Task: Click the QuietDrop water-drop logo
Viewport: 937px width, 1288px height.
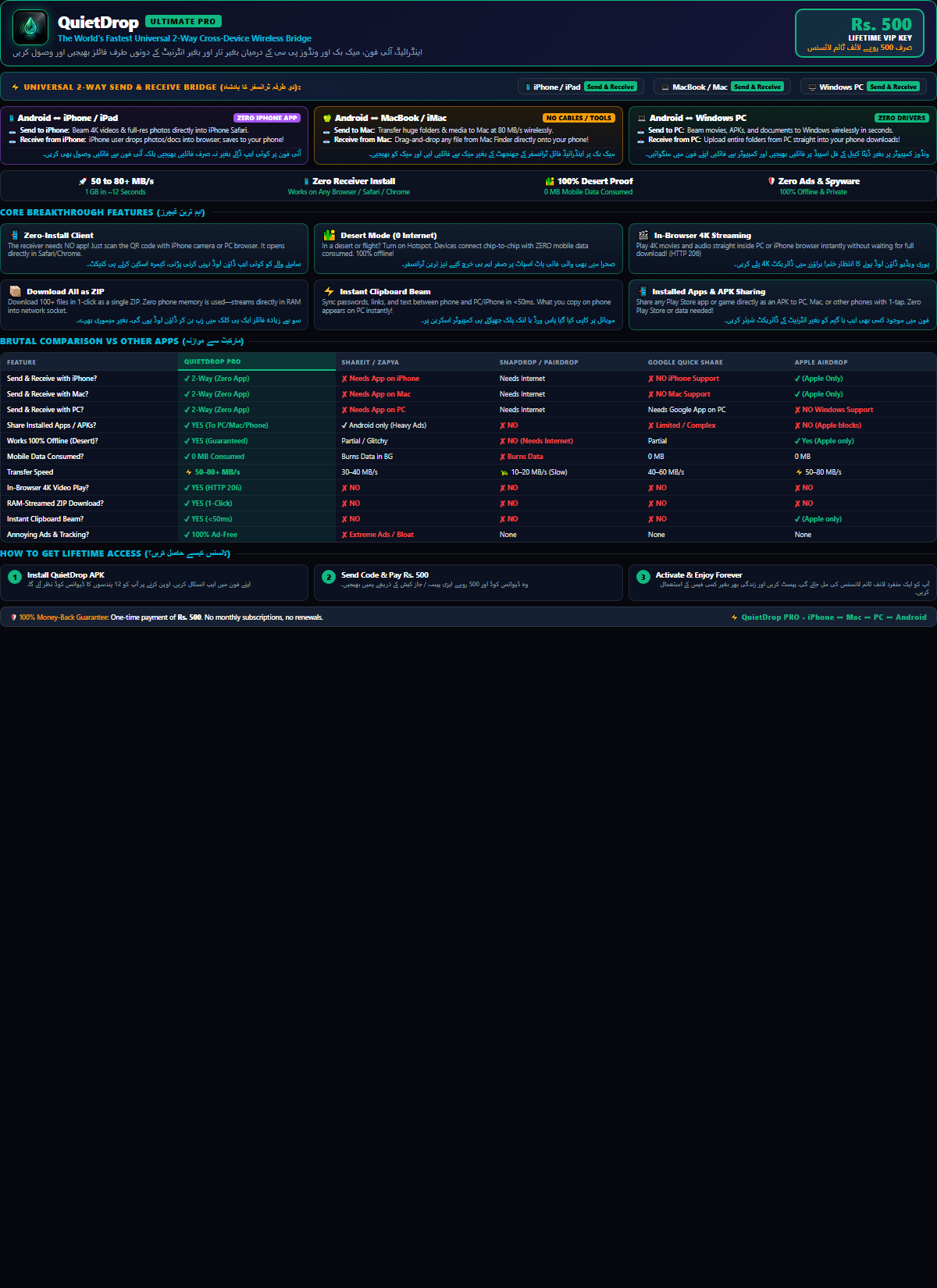Action: point(30,27)
